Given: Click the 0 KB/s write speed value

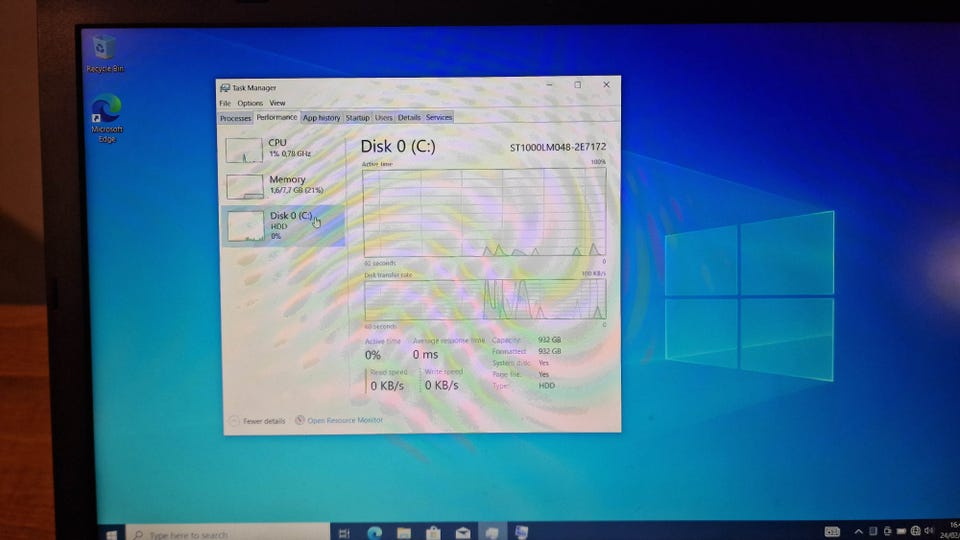Looking at the screenshot, I should [x=441, y=385].
